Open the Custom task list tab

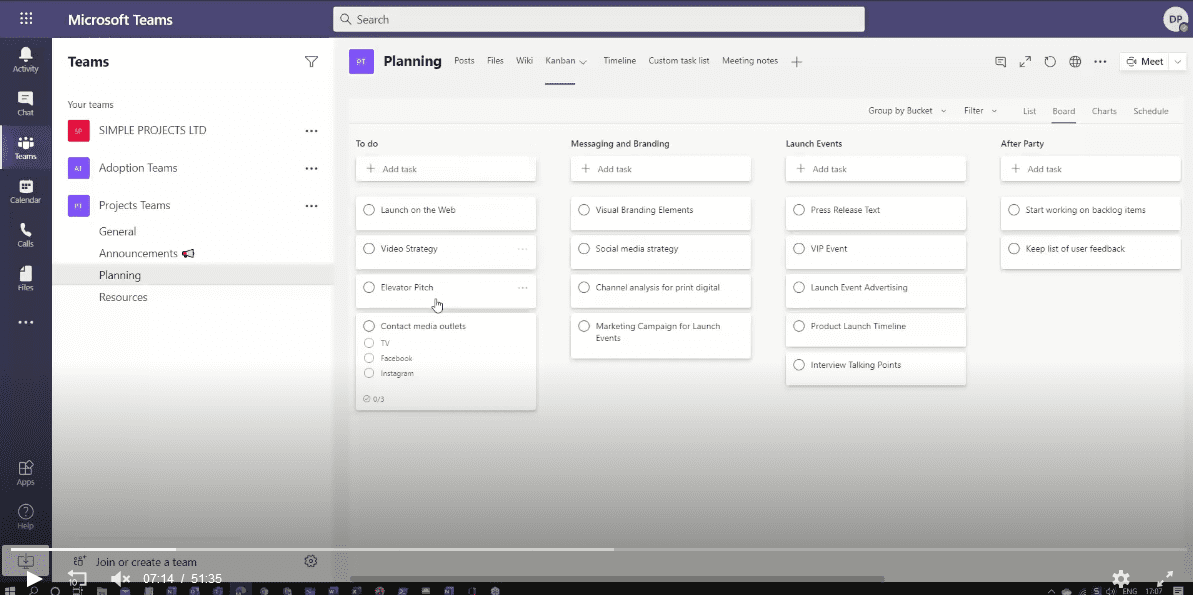679,61
